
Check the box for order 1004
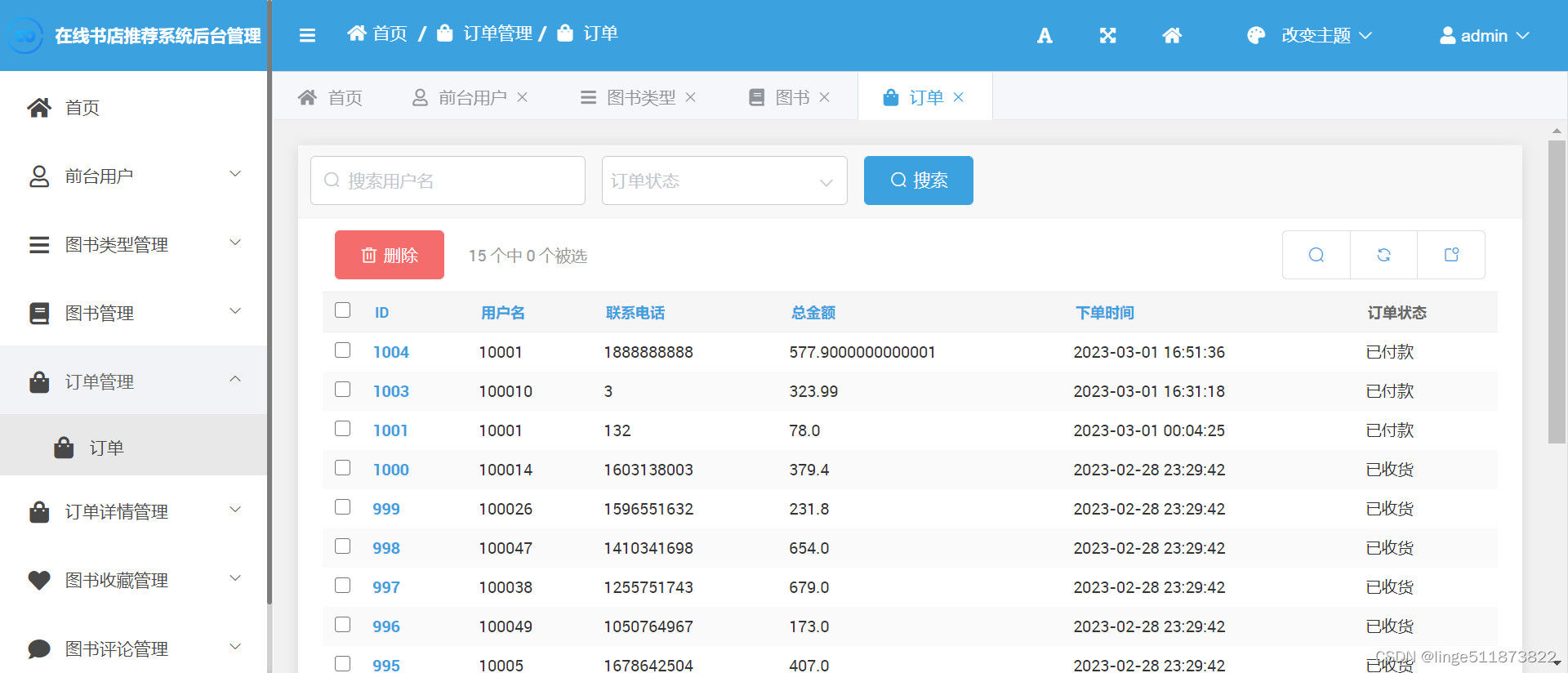coord(343,350)
